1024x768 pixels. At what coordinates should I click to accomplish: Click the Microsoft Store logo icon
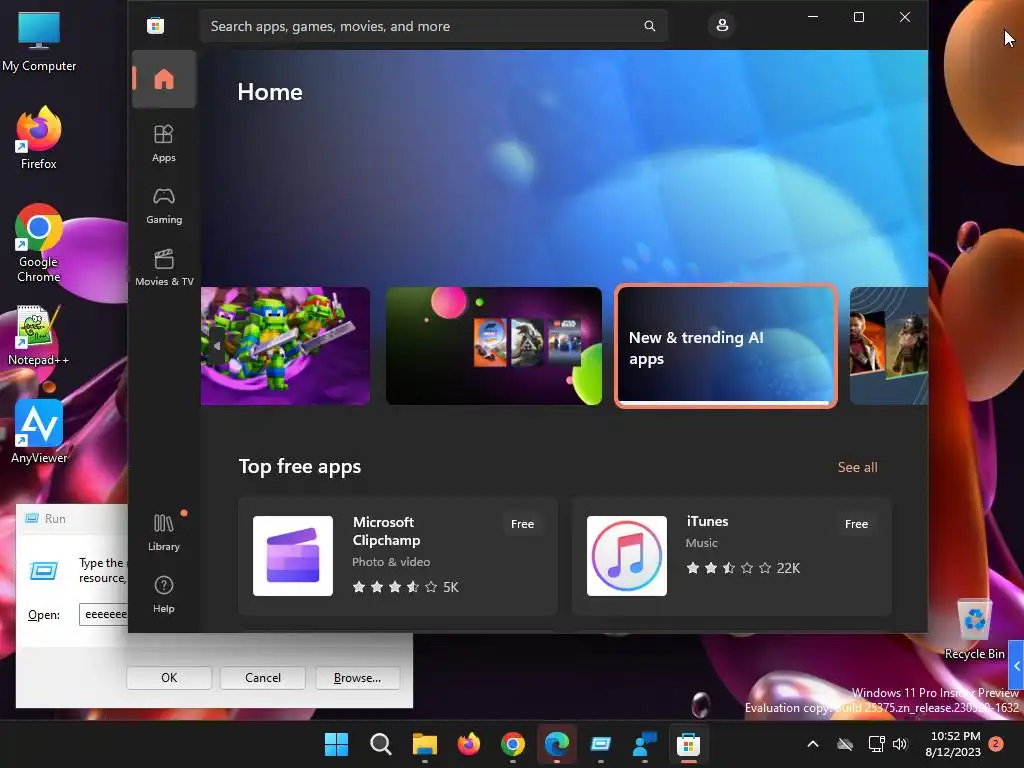[x=155, y=25]
